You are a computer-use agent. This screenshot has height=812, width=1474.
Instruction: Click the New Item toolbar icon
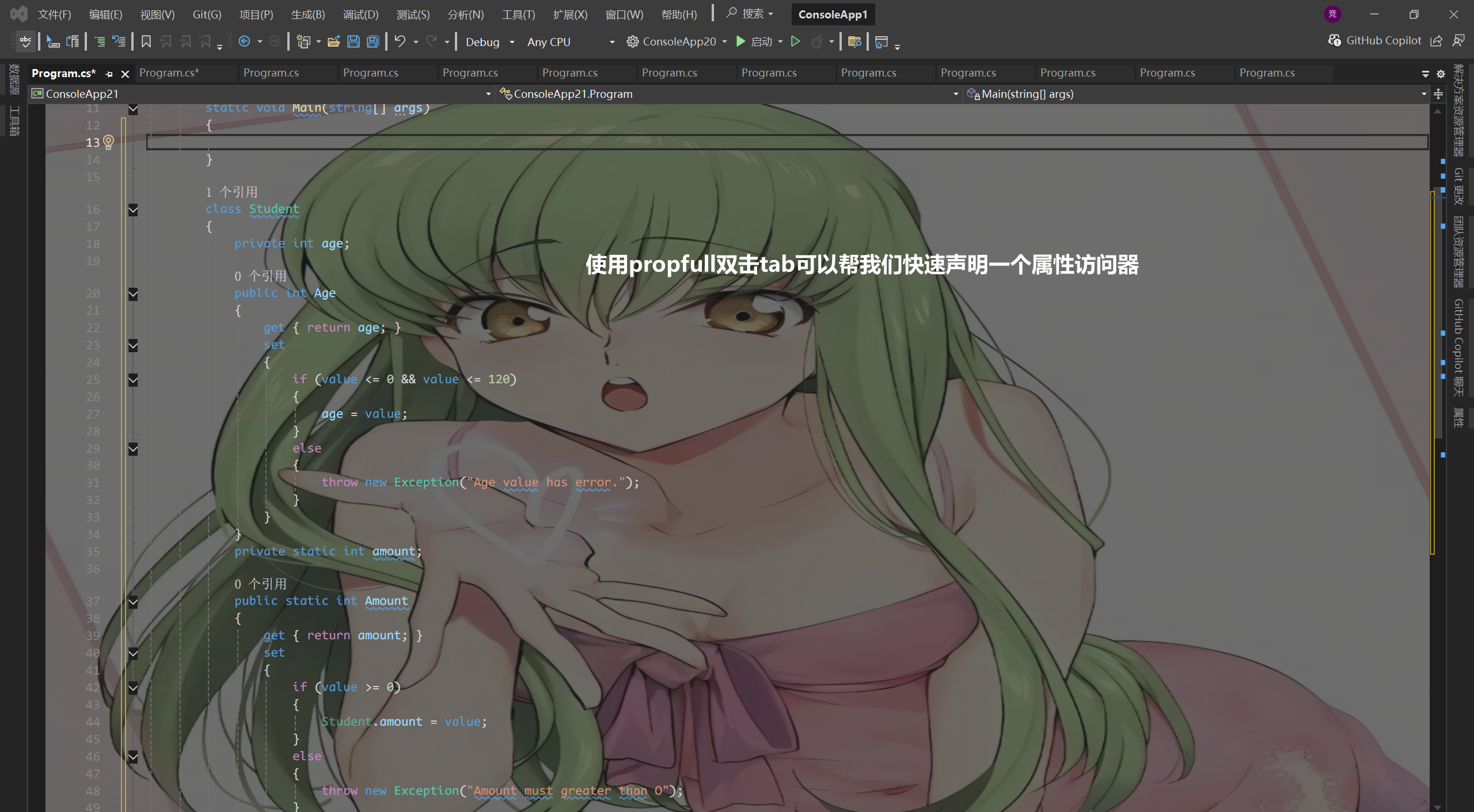pyautogui.click(x=303, y=41)
